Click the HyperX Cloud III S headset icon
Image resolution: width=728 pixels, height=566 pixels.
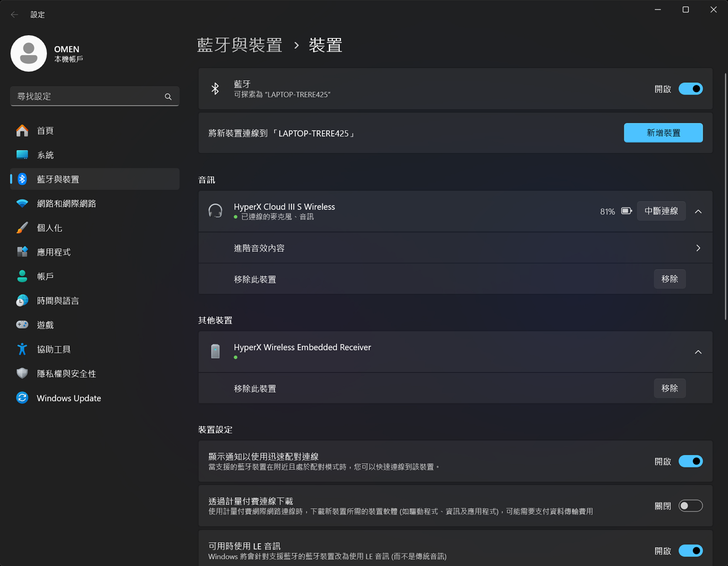(x=215, y=211)
